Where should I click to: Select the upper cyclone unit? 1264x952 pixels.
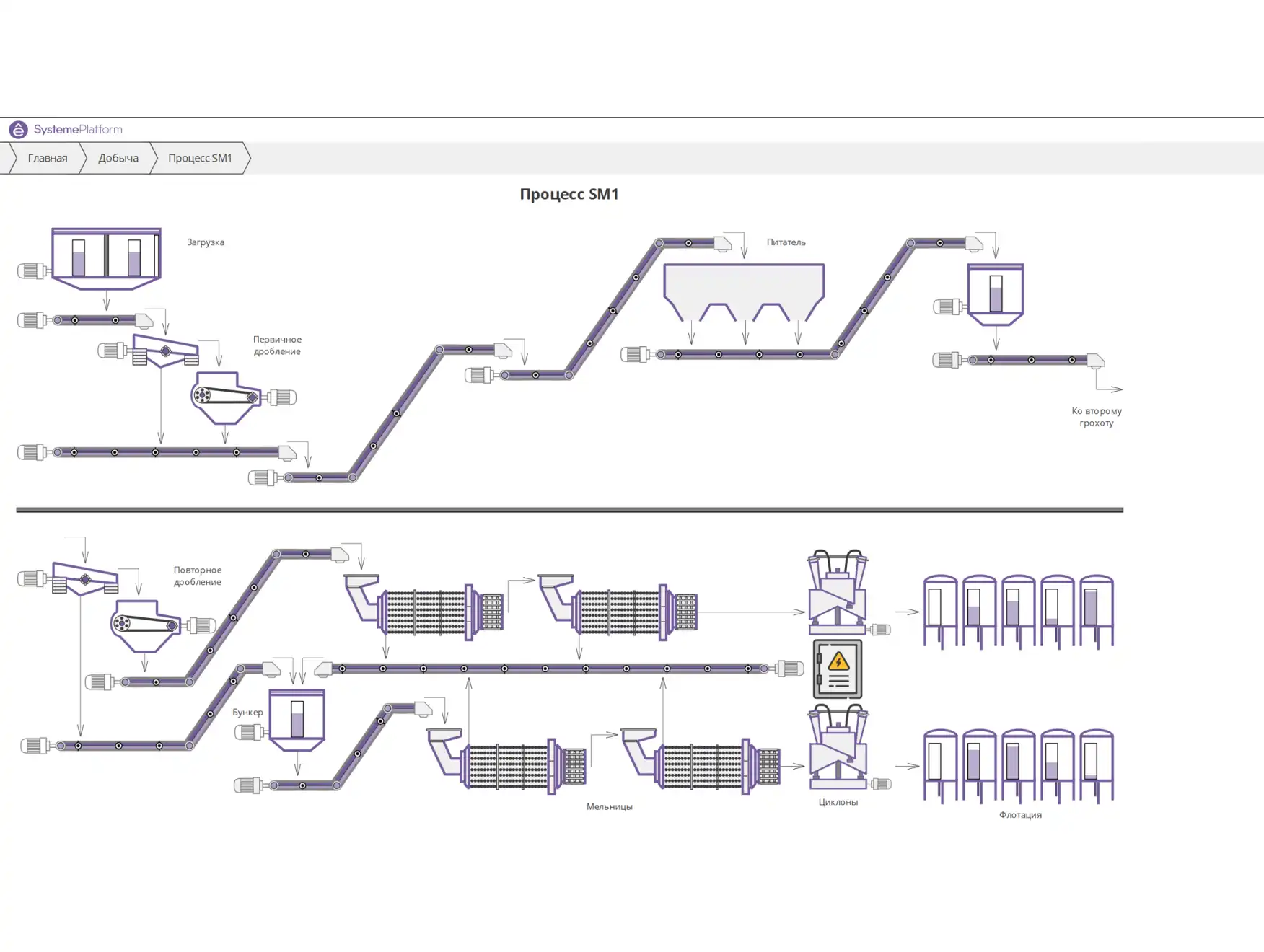point(838,593)
